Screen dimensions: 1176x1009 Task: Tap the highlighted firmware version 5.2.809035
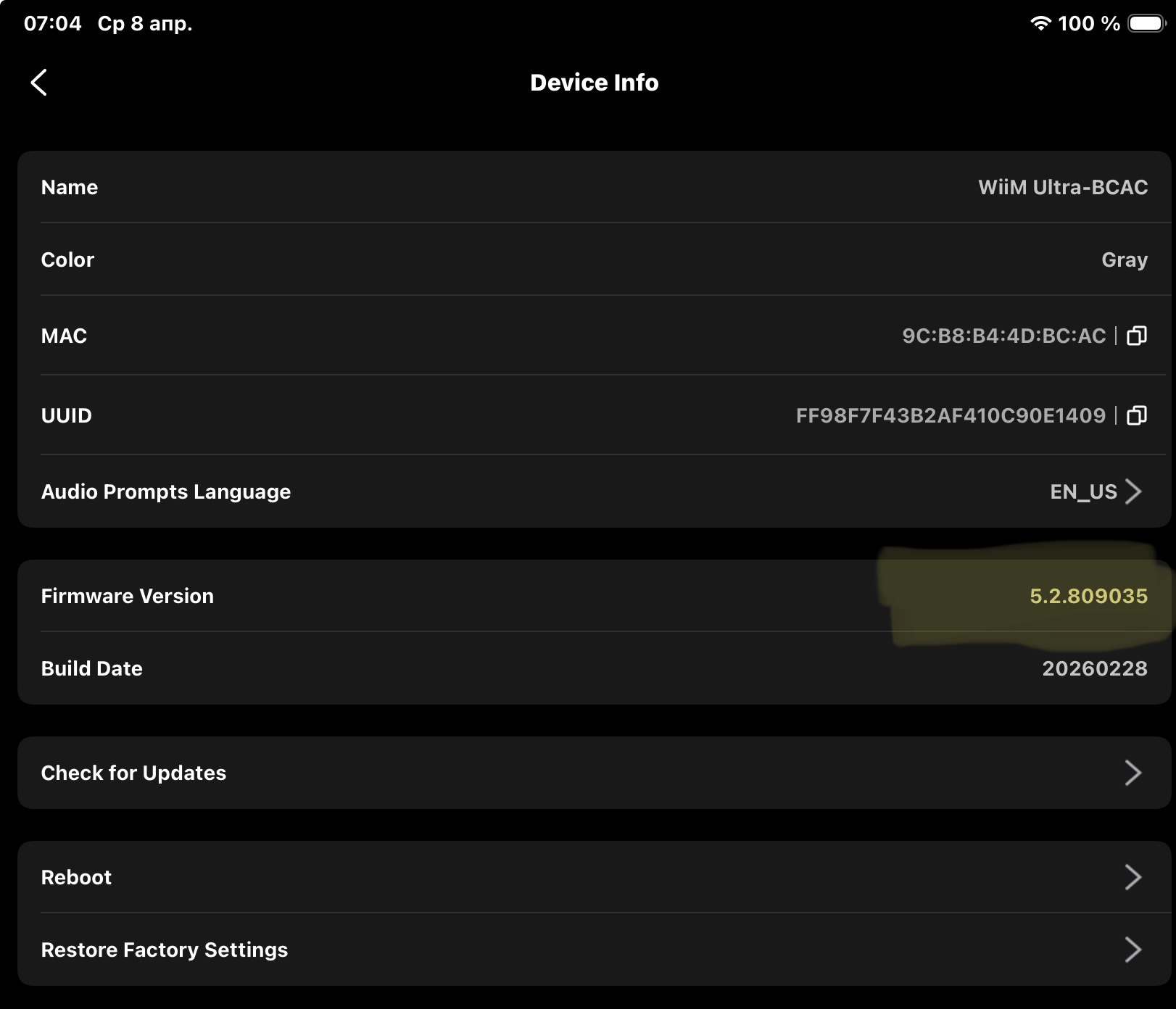(1088, 596)
